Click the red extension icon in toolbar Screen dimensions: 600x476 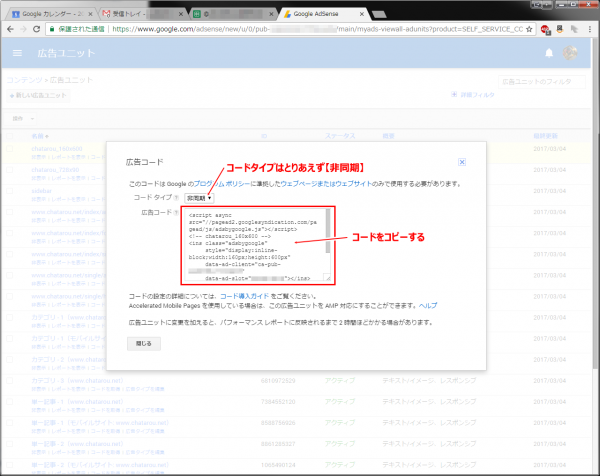coord(545,29)
